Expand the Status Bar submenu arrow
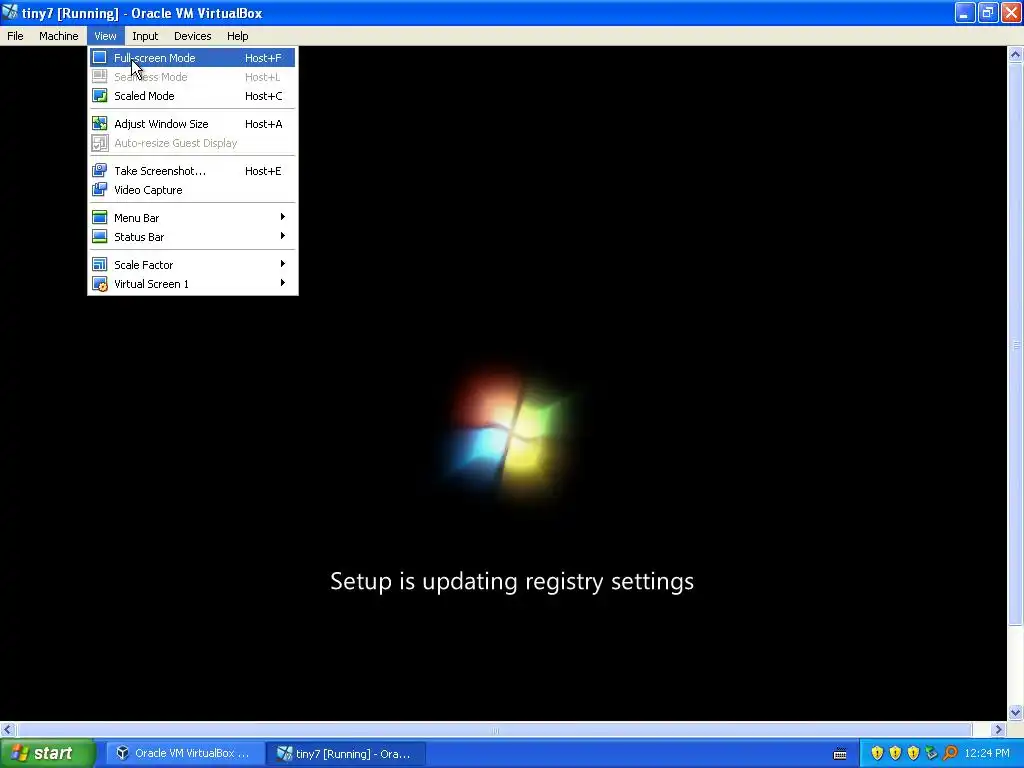1024x768 pixels. 283,236
